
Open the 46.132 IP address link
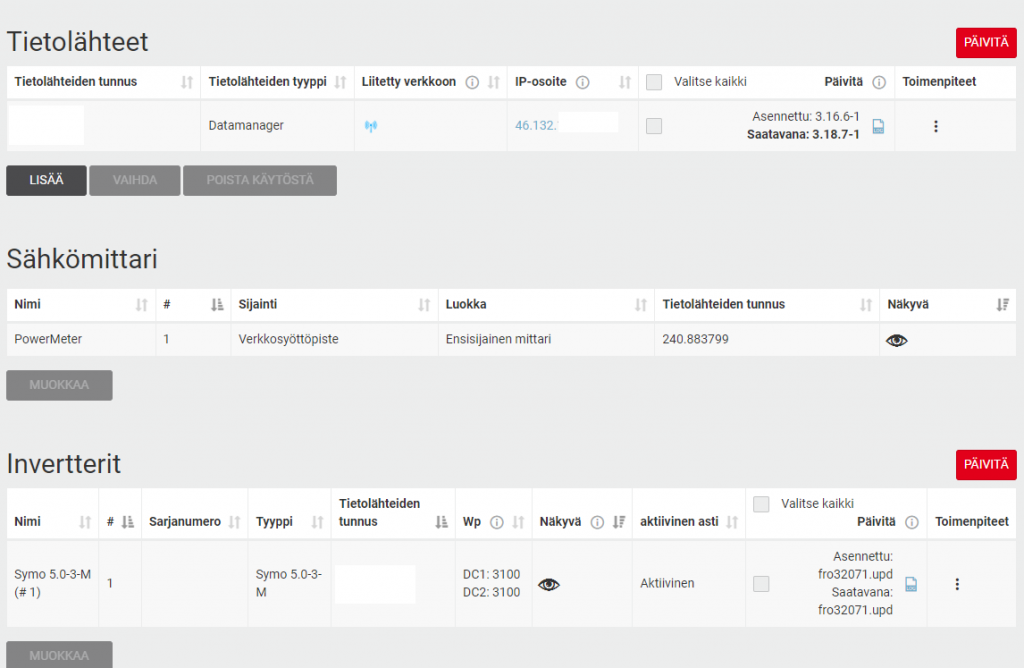click(535, 126)
